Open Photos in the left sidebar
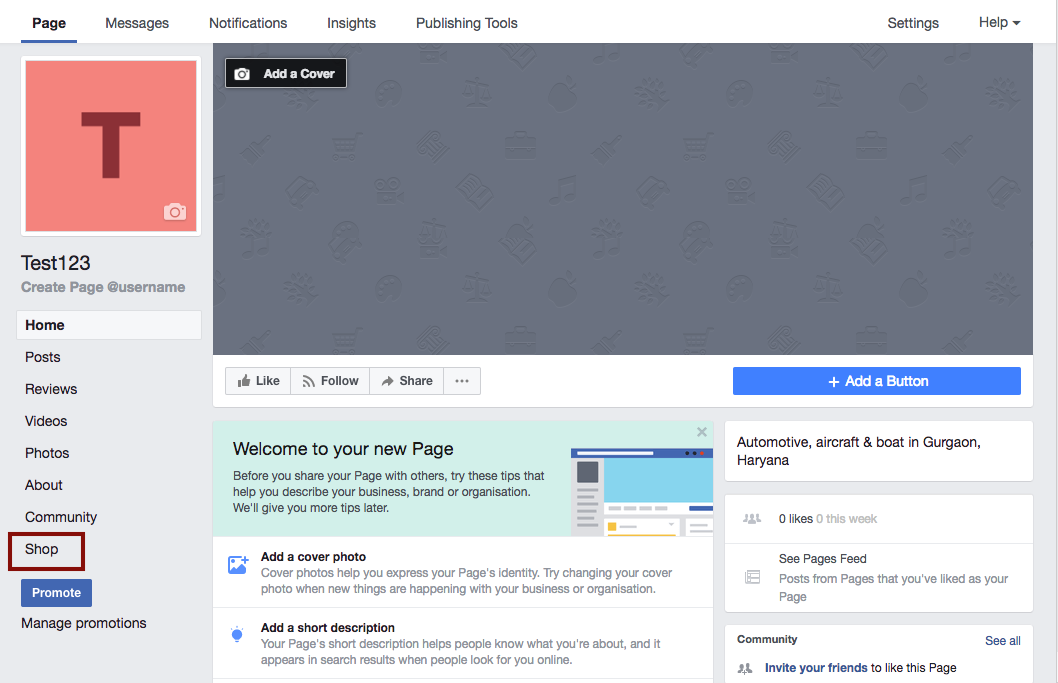Viewport: 1058px width, 683px height. click(47, 453)
